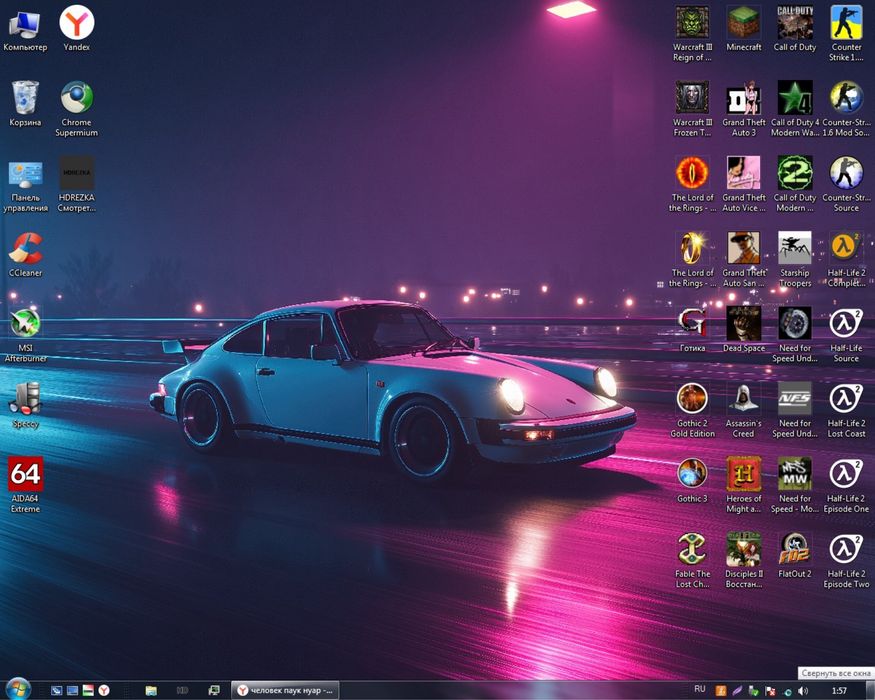The width and height of the screenshot is (875, 700).
Task: Launch the CCleaner desktop shortcut
Action: [25, 255]
